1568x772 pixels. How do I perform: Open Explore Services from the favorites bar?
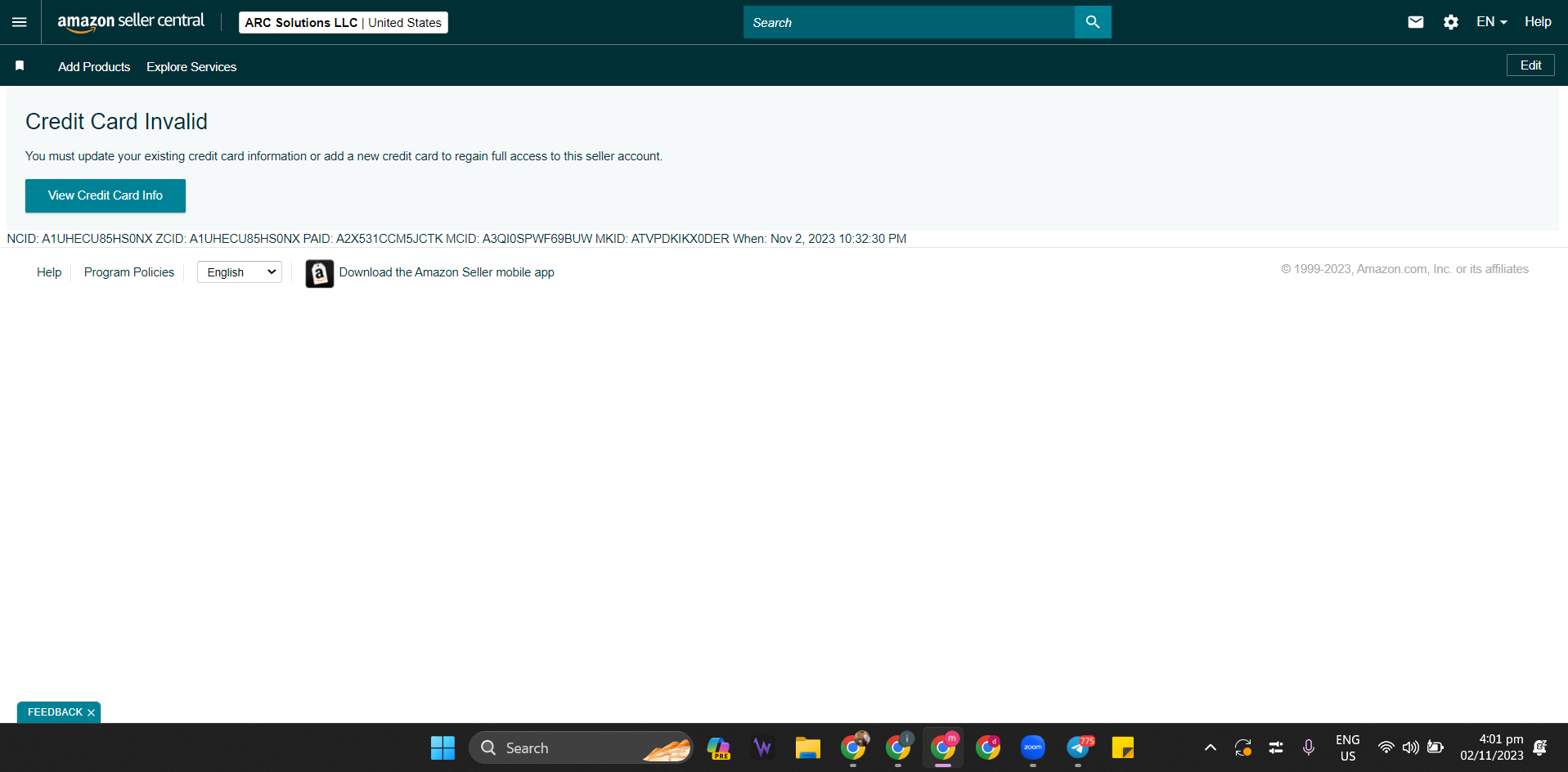point(191,66)
